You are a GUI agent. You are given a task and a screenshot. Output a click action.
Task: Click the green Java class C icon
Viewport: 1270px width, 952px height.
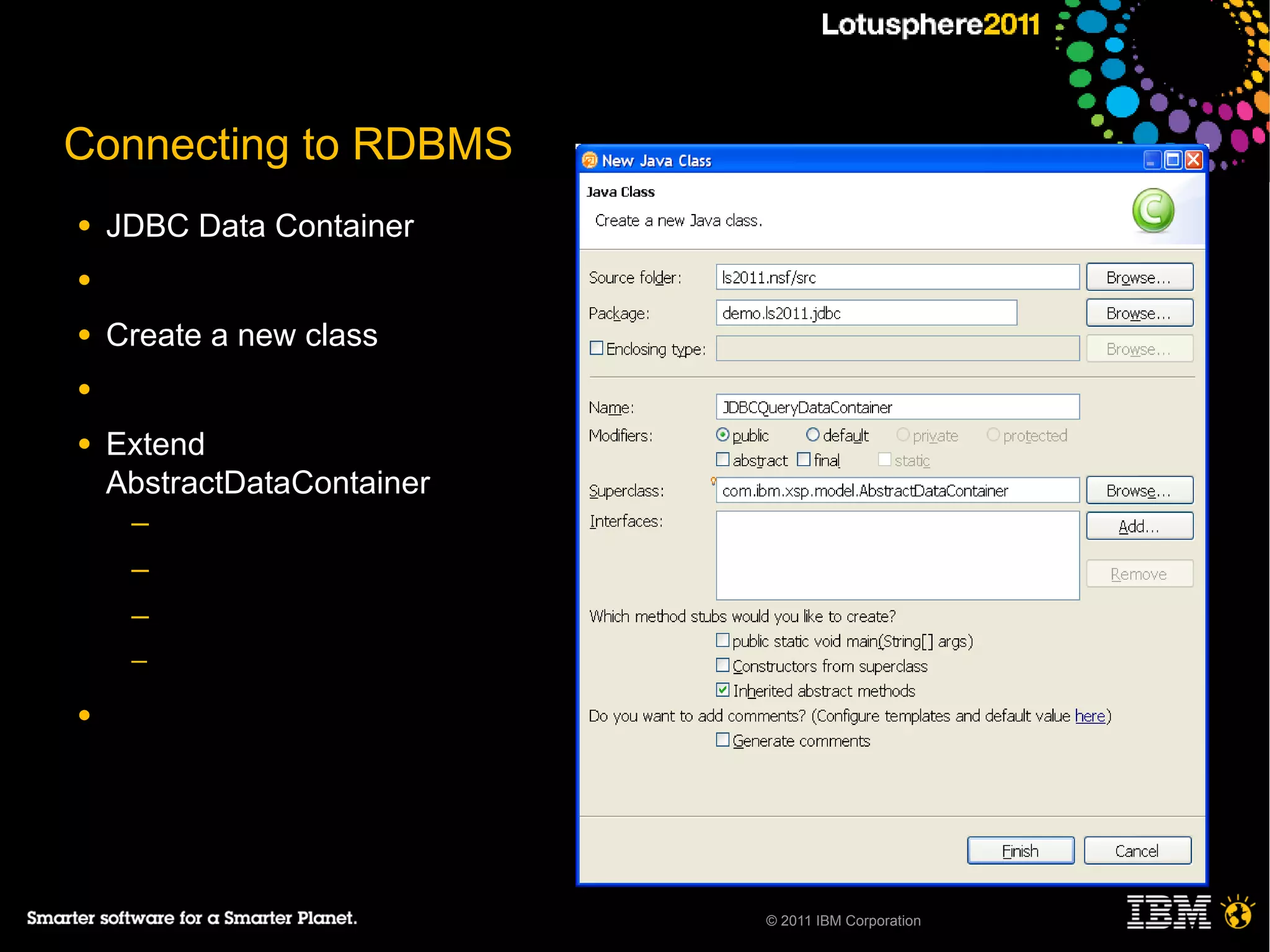click(x=1153, y=211)
